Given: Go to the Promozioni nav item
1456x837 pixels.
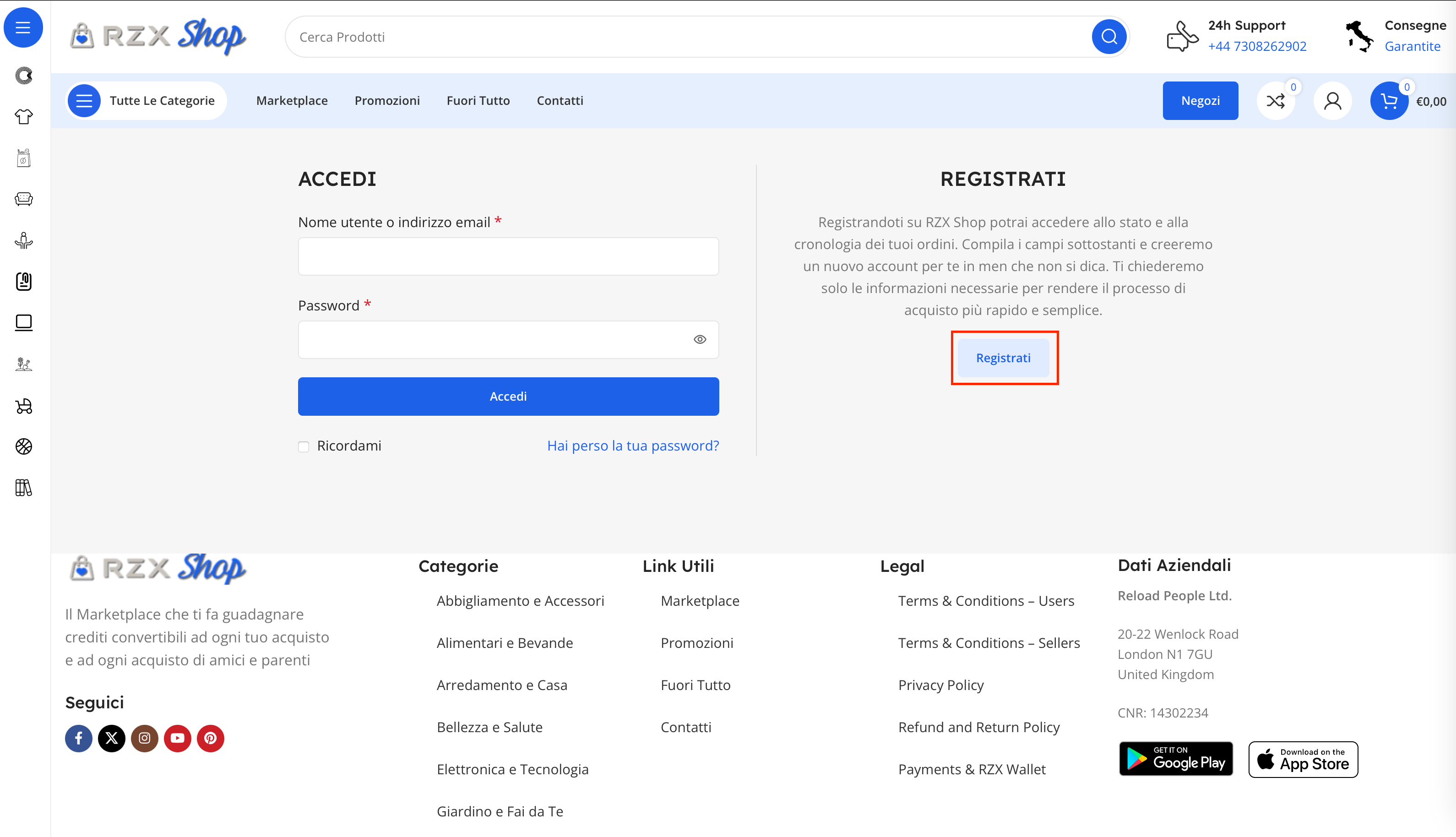Looking at the screenshot, I should (x=387, y=101).
